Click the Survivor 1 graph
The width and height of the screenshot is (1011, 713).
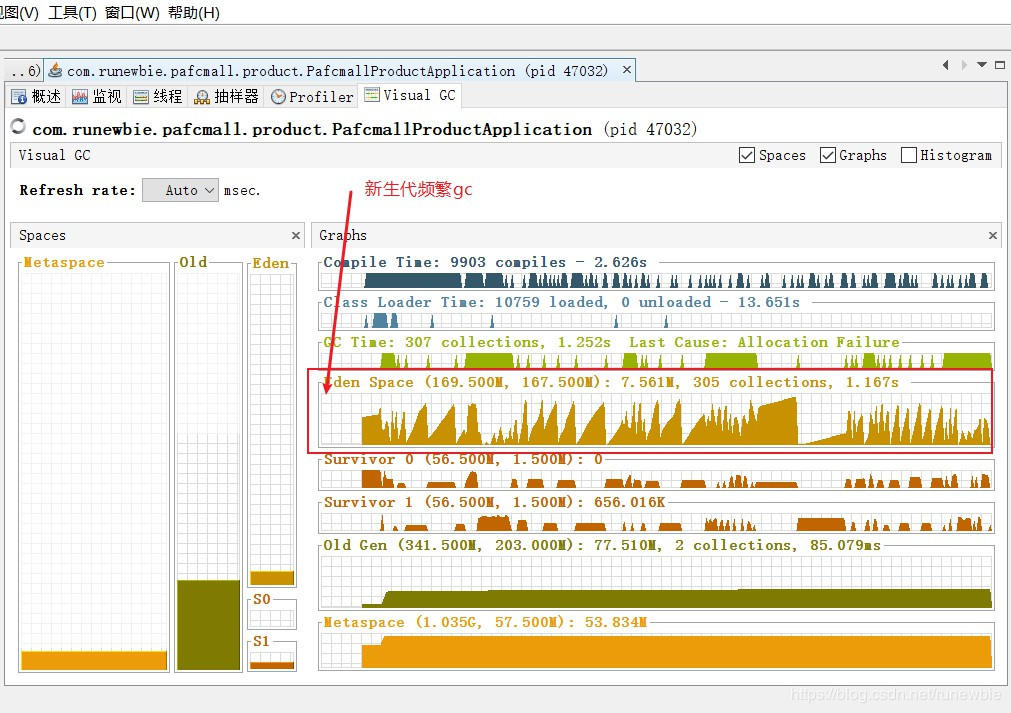point(656,520)
